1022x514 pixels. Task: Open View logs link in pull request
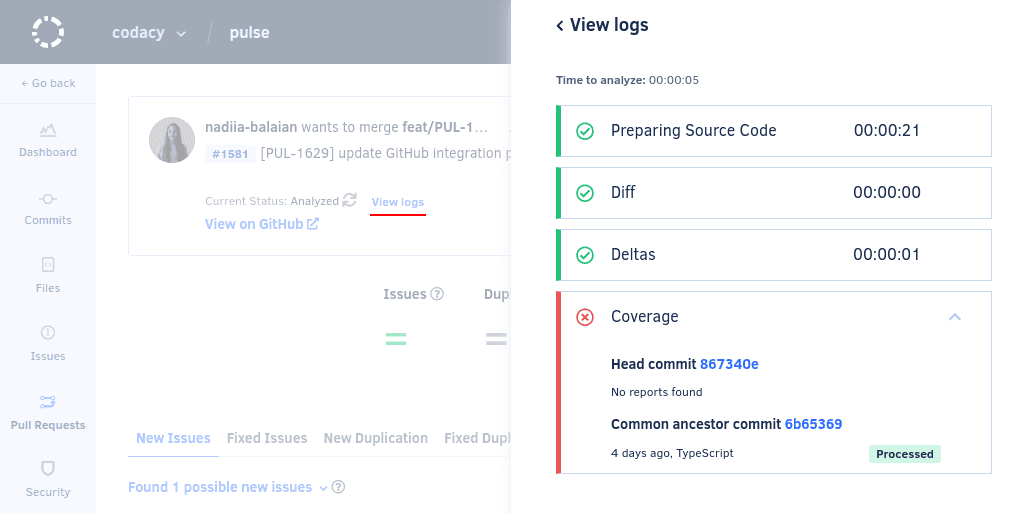tap(398, 202)
